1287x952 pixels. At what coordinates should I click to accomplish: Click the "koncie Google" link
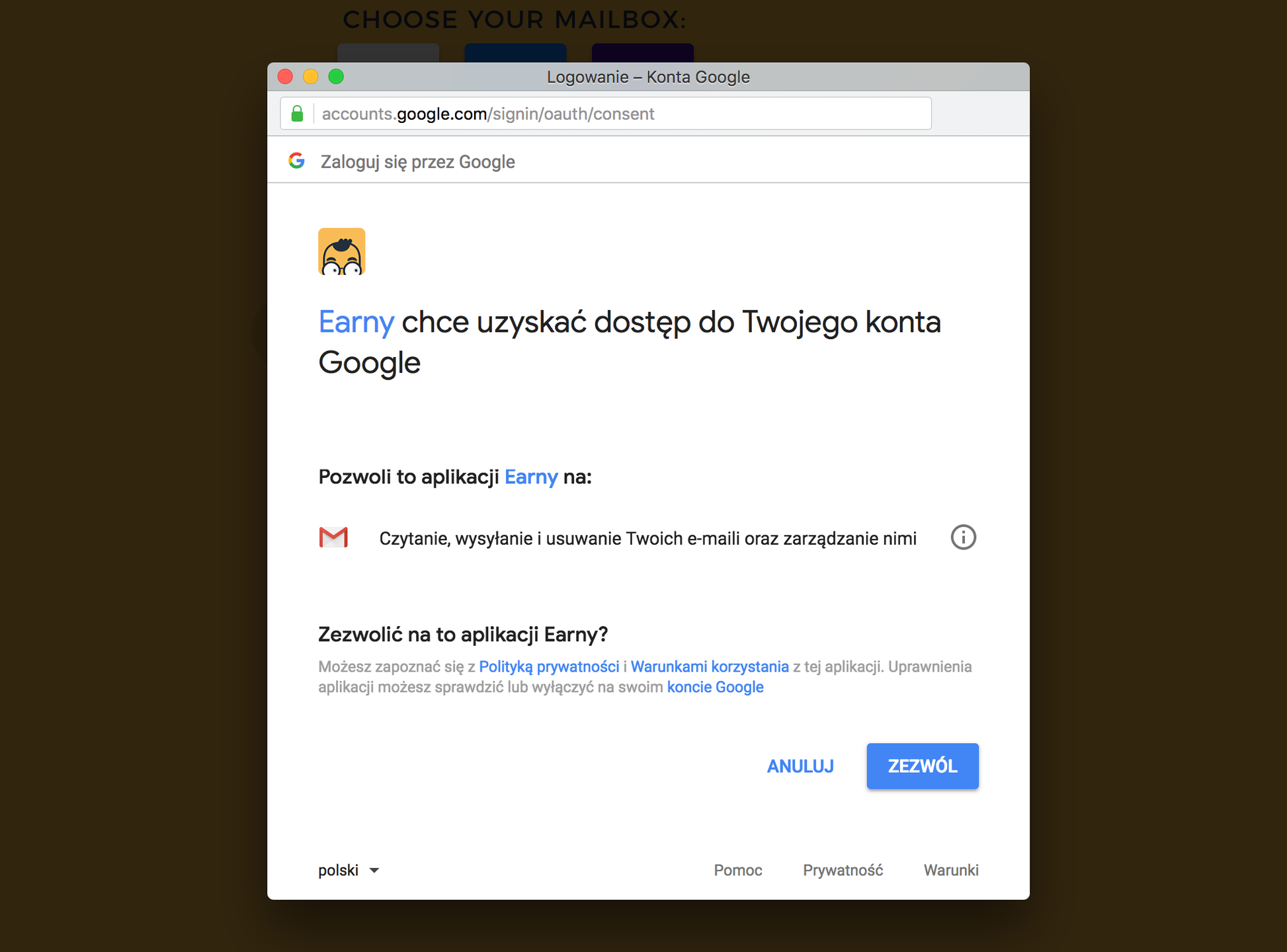coord(715,687)
